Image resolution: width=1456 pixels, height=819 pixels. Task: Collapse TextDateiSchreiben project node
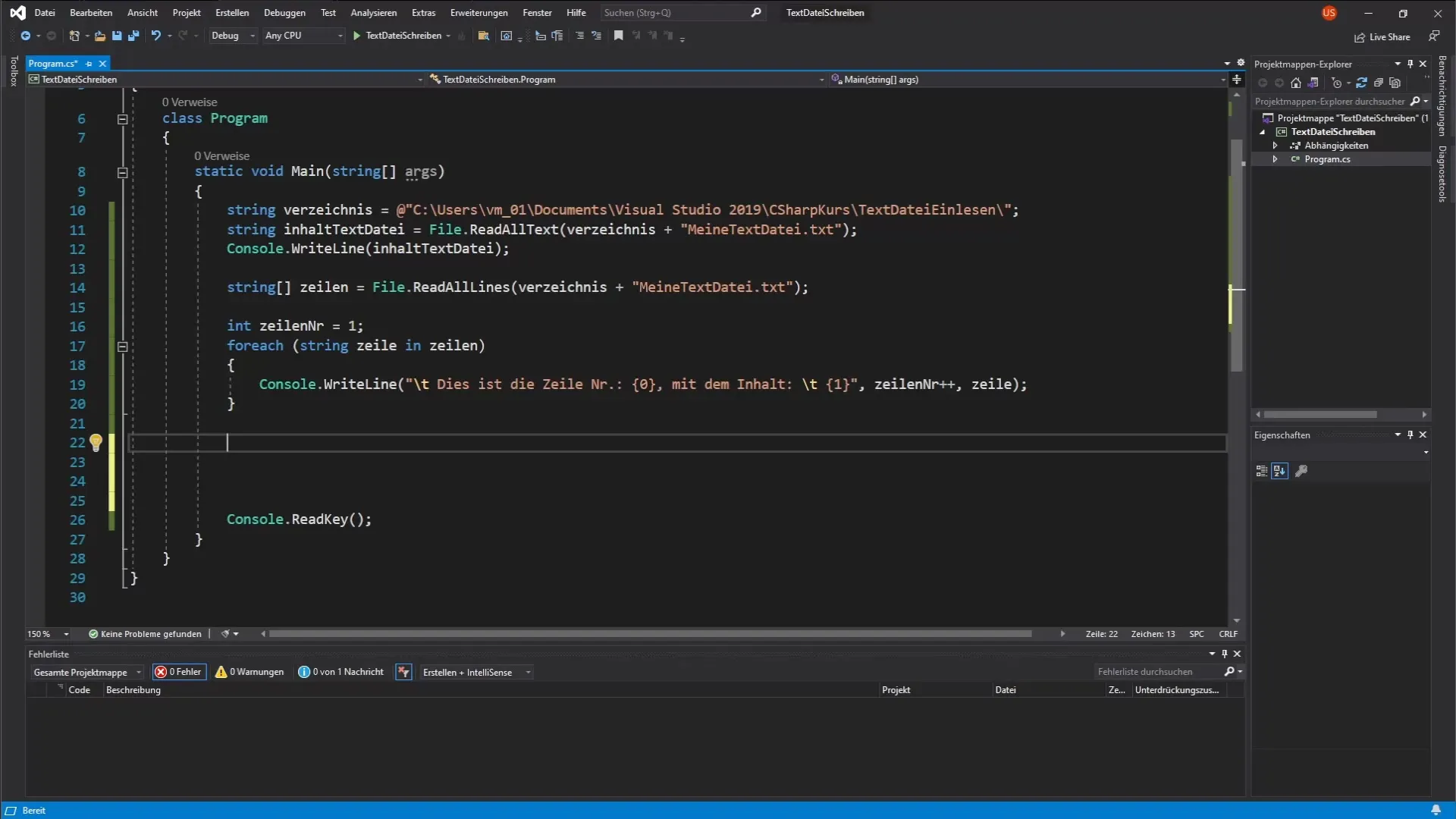[1263, 132]
